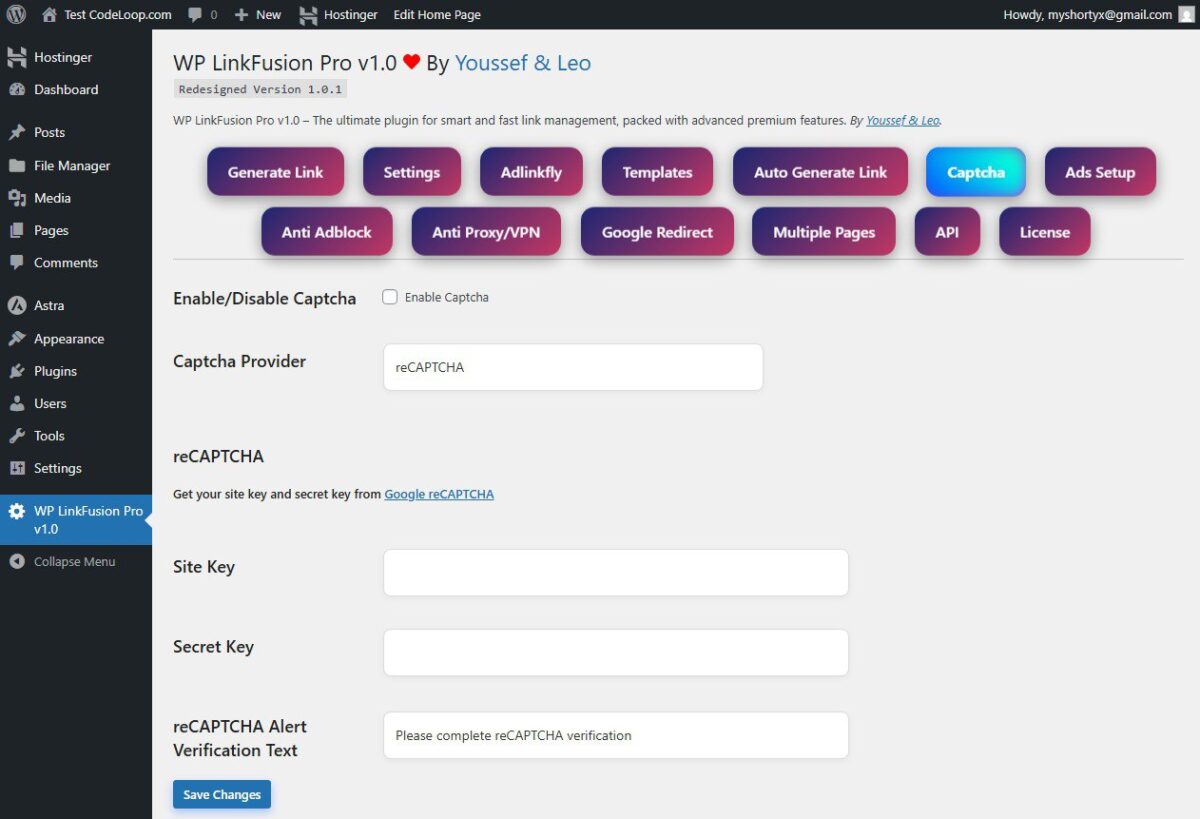
Task: Open the API tab
Action: [947, 232]
